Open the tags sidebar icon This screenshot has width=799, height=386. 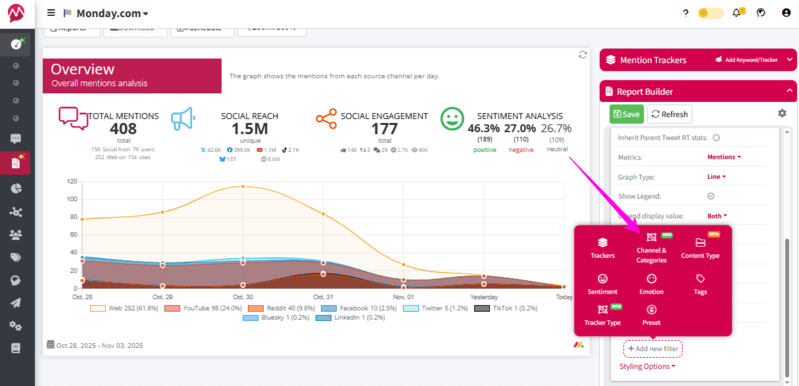click(x=16, y=258)
